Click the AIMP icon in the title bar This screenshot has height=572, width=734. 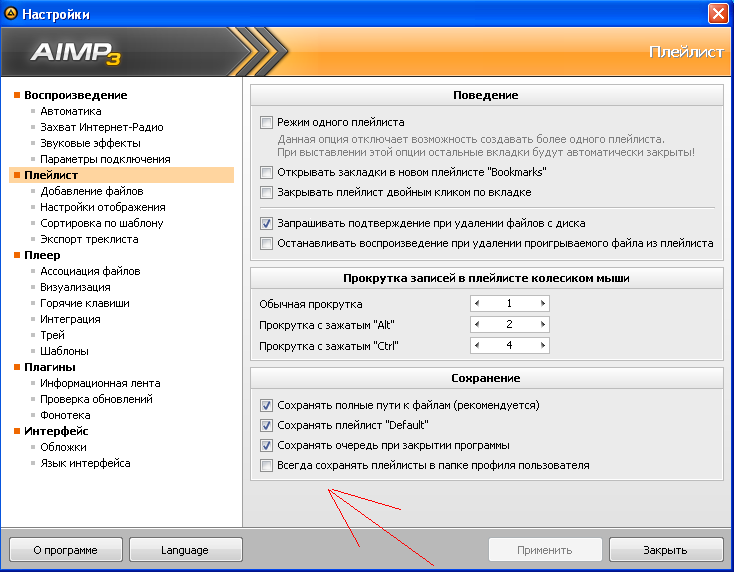[x=10, y=14]
